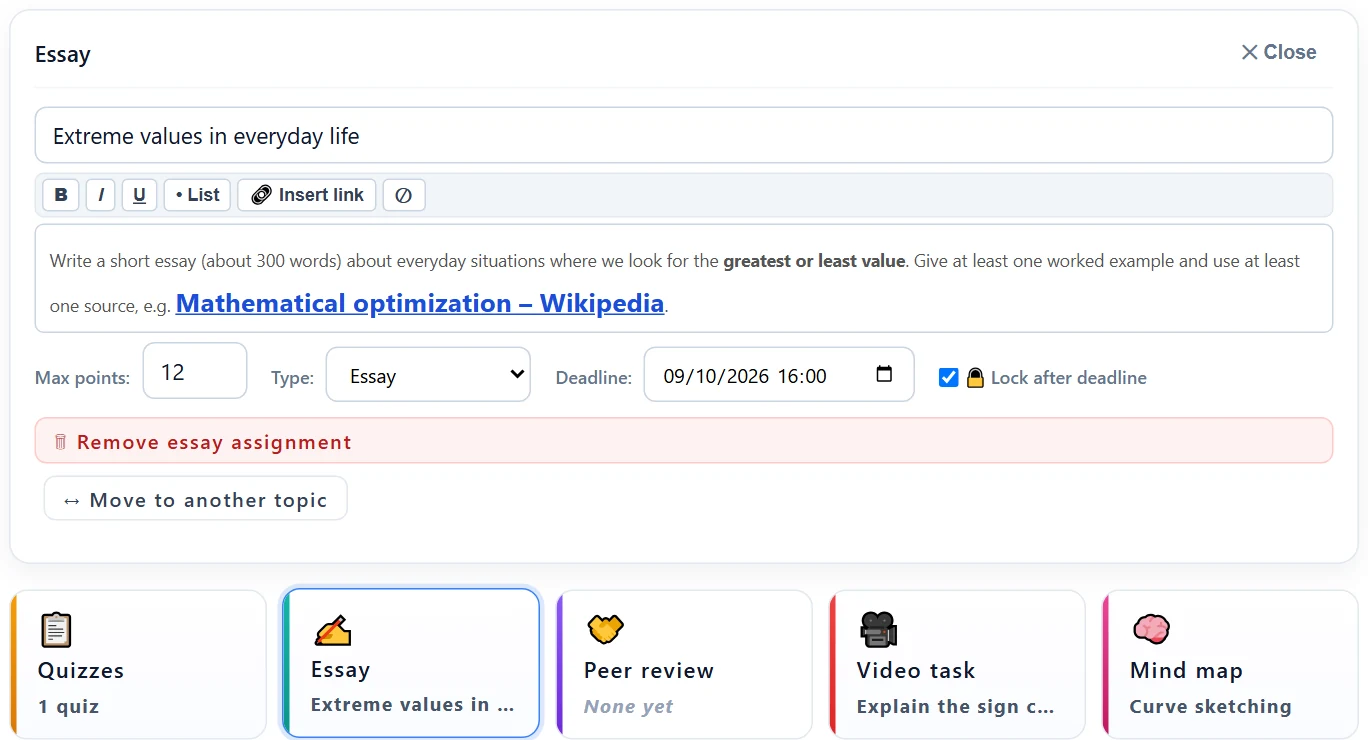Apply italic formatting with the I button
The height and width of the screenshot is (740, 1368).
(101, 195)
